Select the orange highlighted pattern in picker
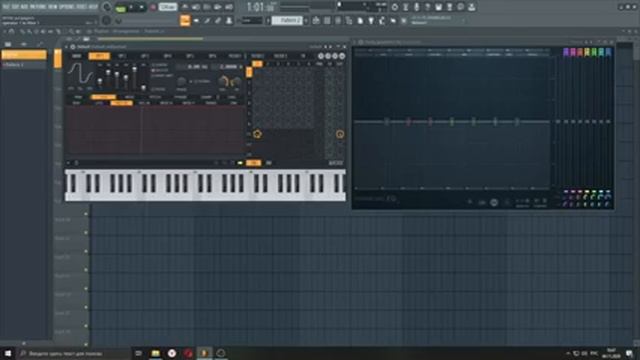 coord(24,55)
